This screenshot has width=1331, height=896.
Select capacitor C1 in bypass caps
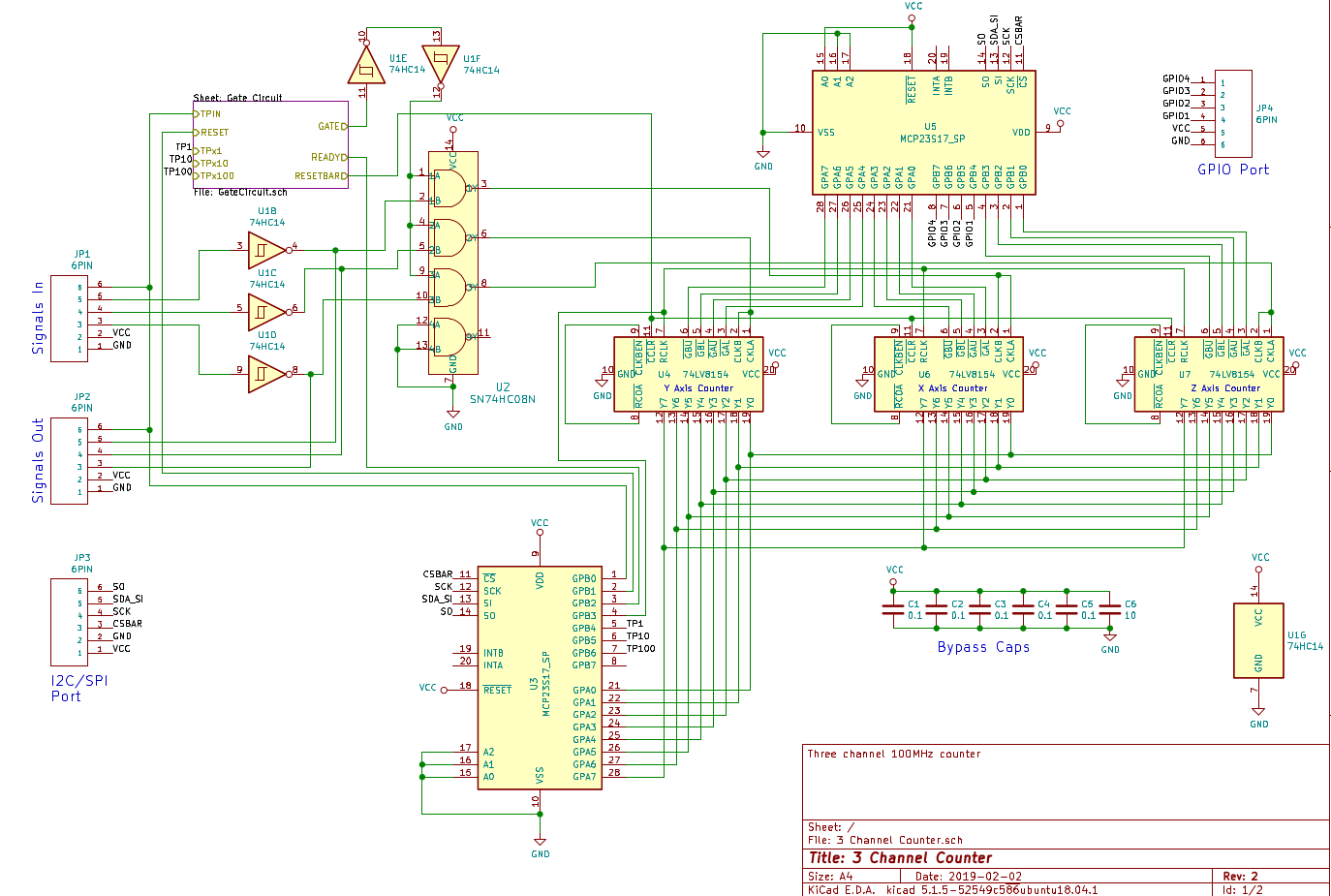[x=893, y=609]
